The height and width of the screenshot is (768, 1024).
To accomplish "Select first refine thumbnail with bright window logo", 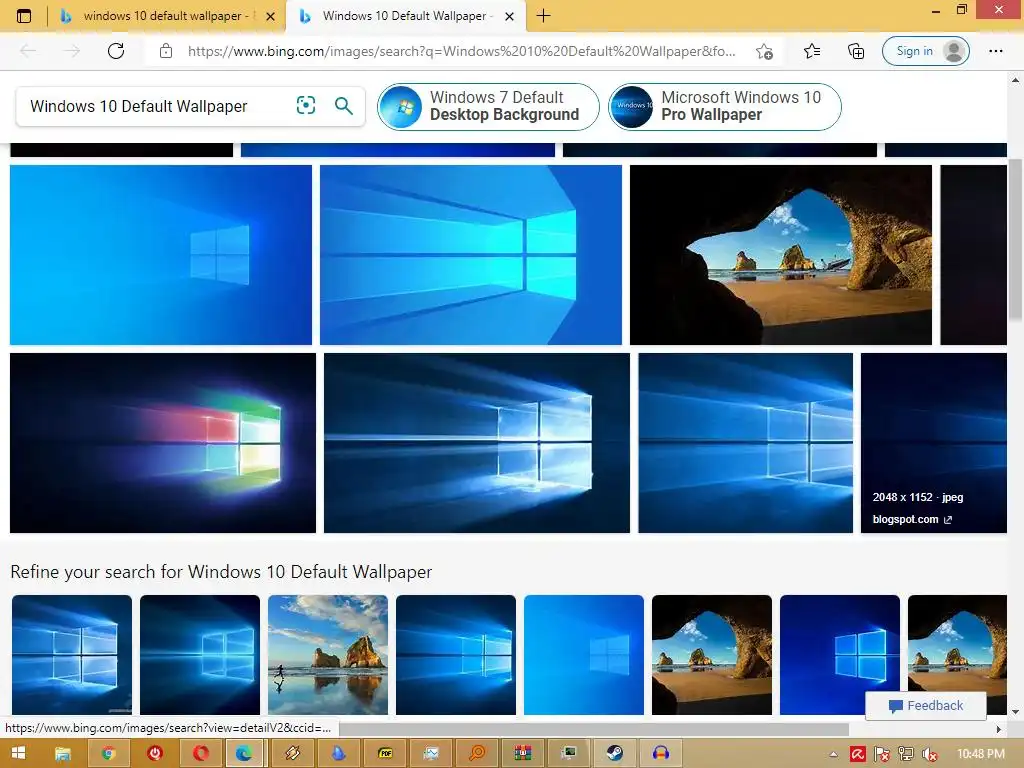I will (72, 654).
